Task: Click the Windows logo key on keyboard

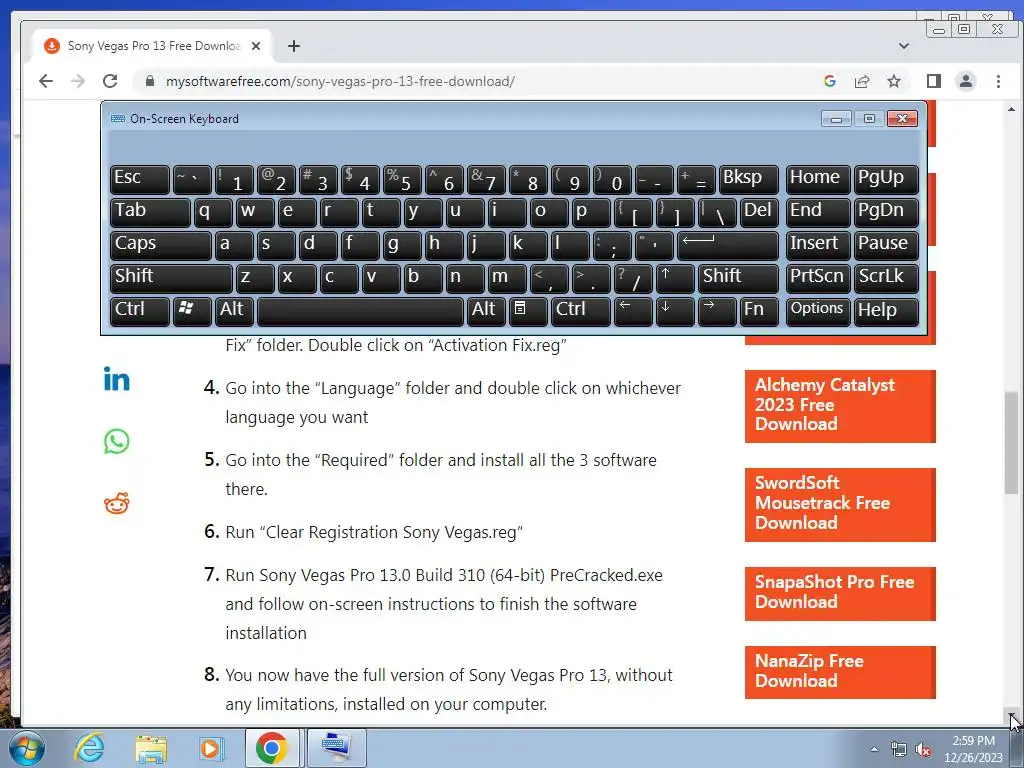Action: click(192, 310)
